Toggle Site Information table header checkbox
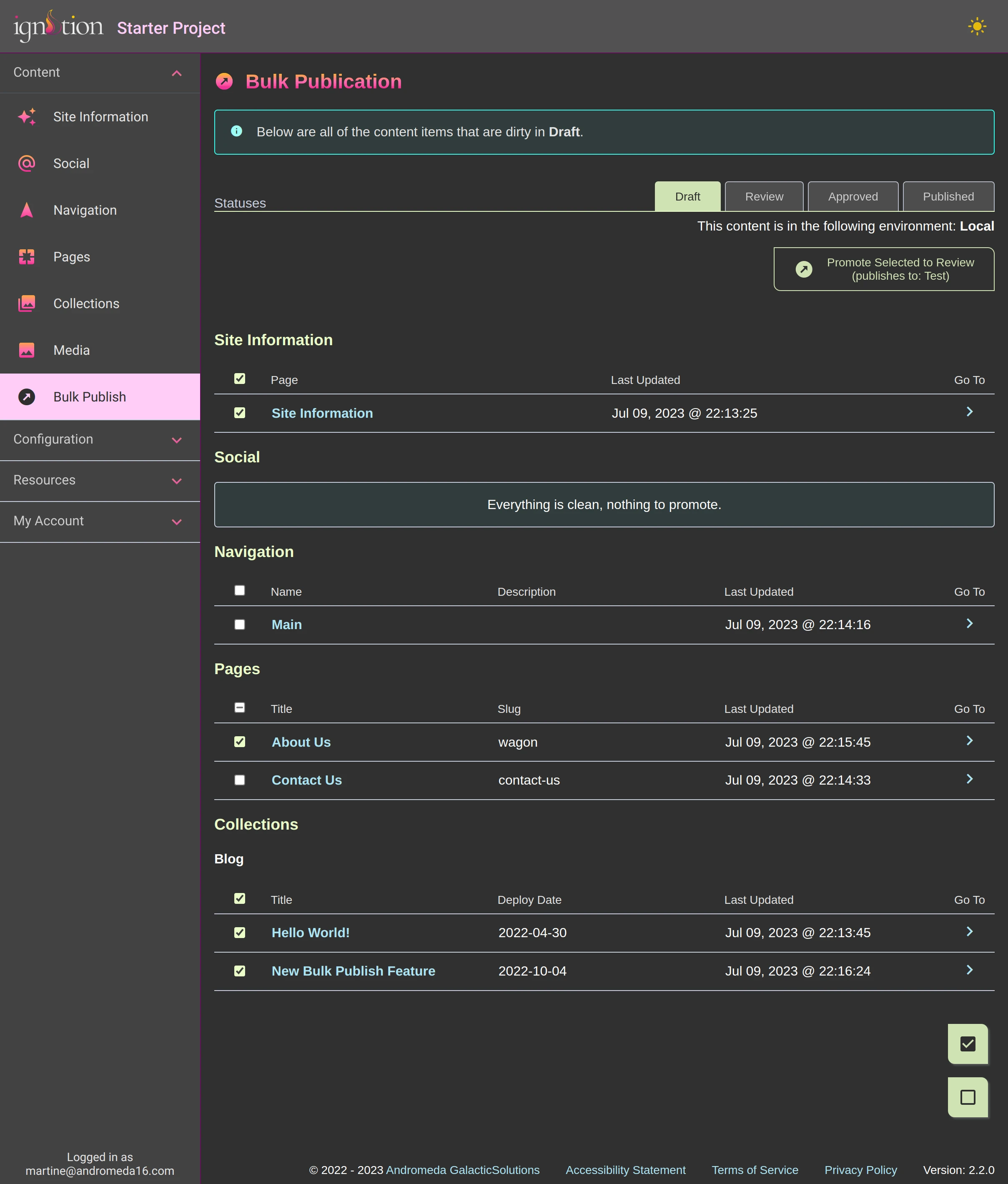1008x1184 pixels. [240, 379]
